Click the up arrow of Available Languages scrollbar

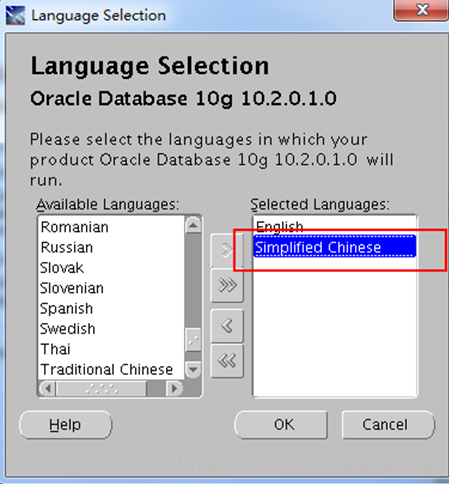[x=193, y=225]
